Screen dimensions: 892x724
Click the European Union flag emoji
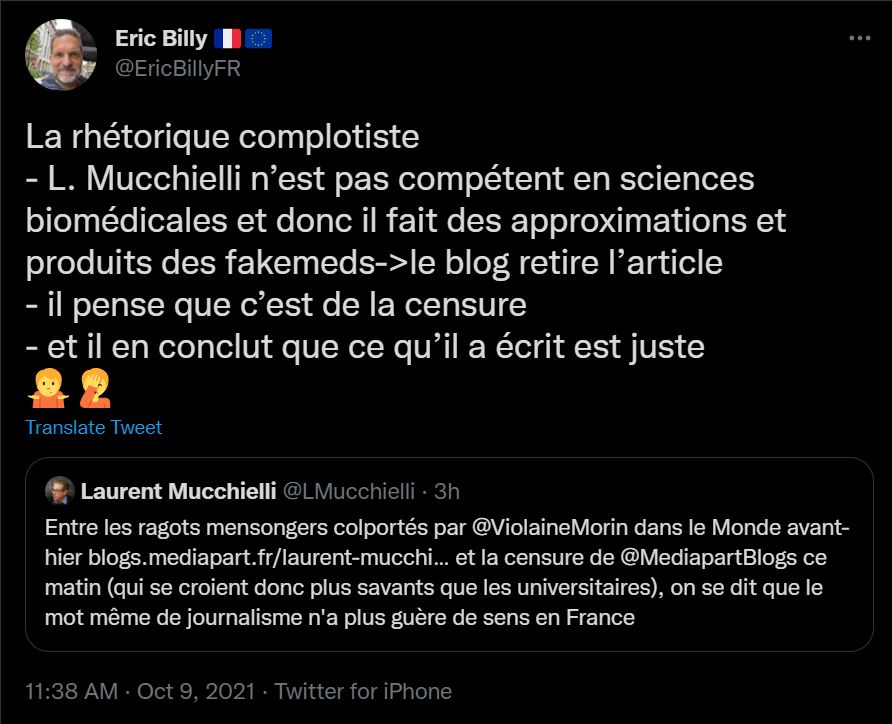(x=259, y=39)
